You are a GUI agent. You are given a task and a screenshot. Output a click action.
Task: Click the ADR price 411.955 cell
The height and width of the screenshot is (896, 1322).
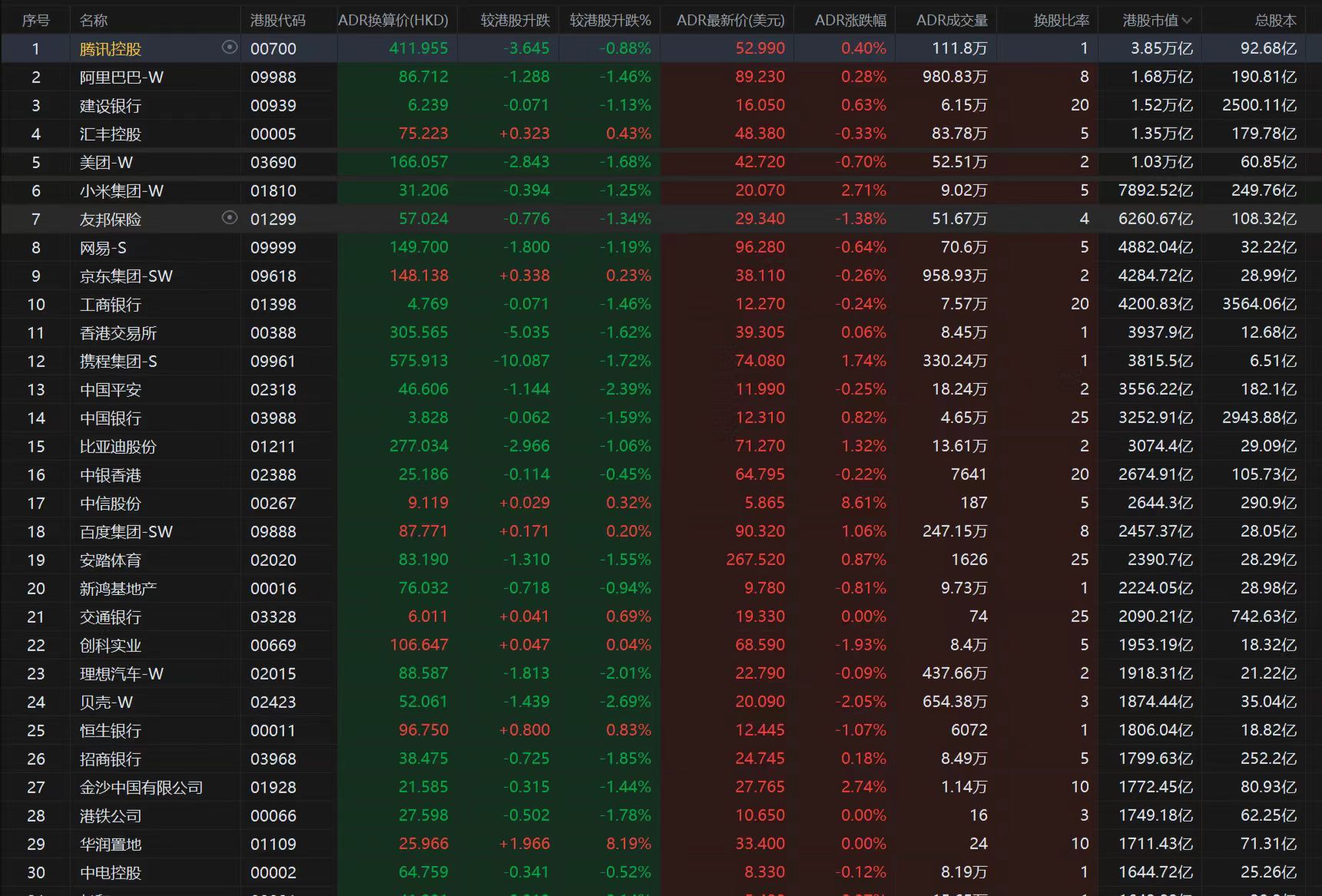pyautogui.click(x=419, y=48)
